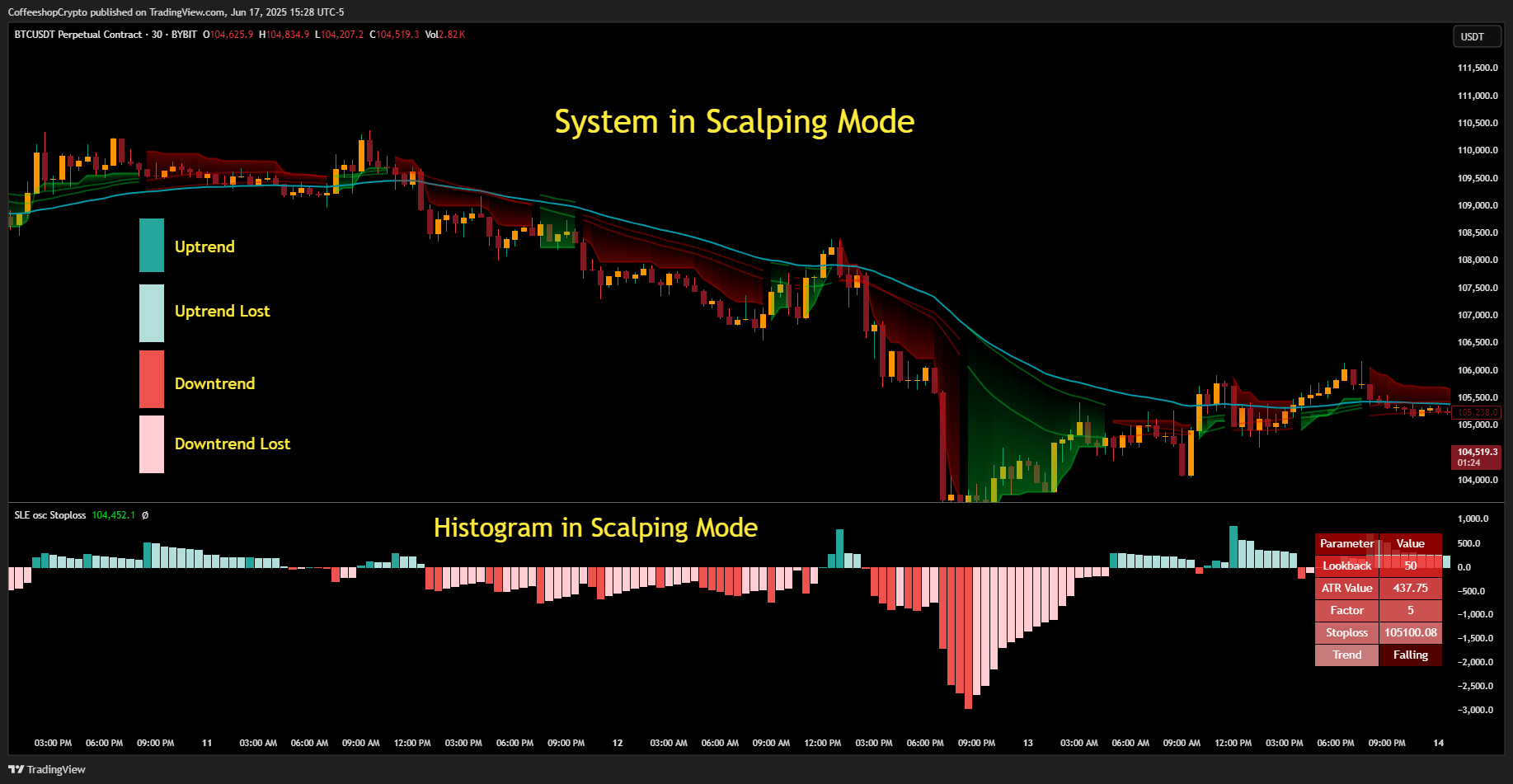Click the −3,000.0 oscillator axis label
This screenshot has height=784, width=1513.
1475,710
